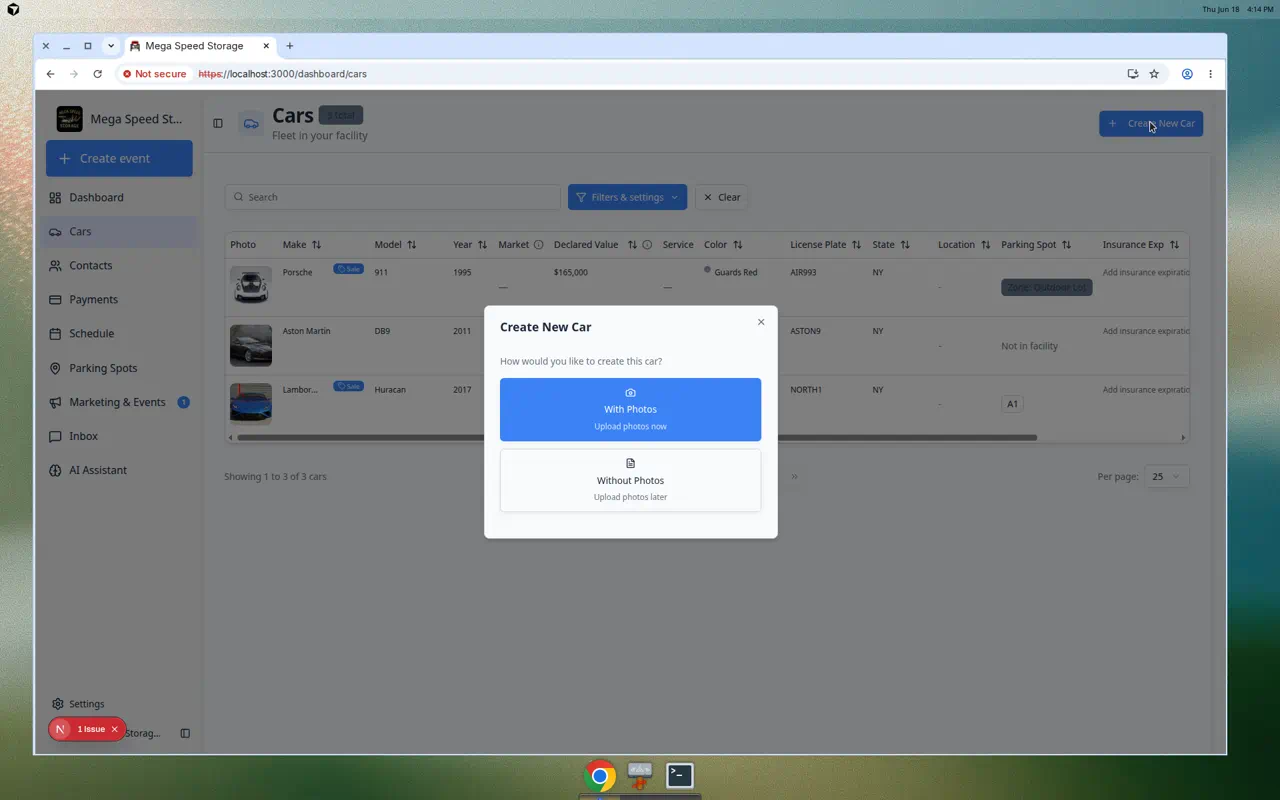Sort the table by License Plate
The image size is (1280, 800).
[856, 245]
